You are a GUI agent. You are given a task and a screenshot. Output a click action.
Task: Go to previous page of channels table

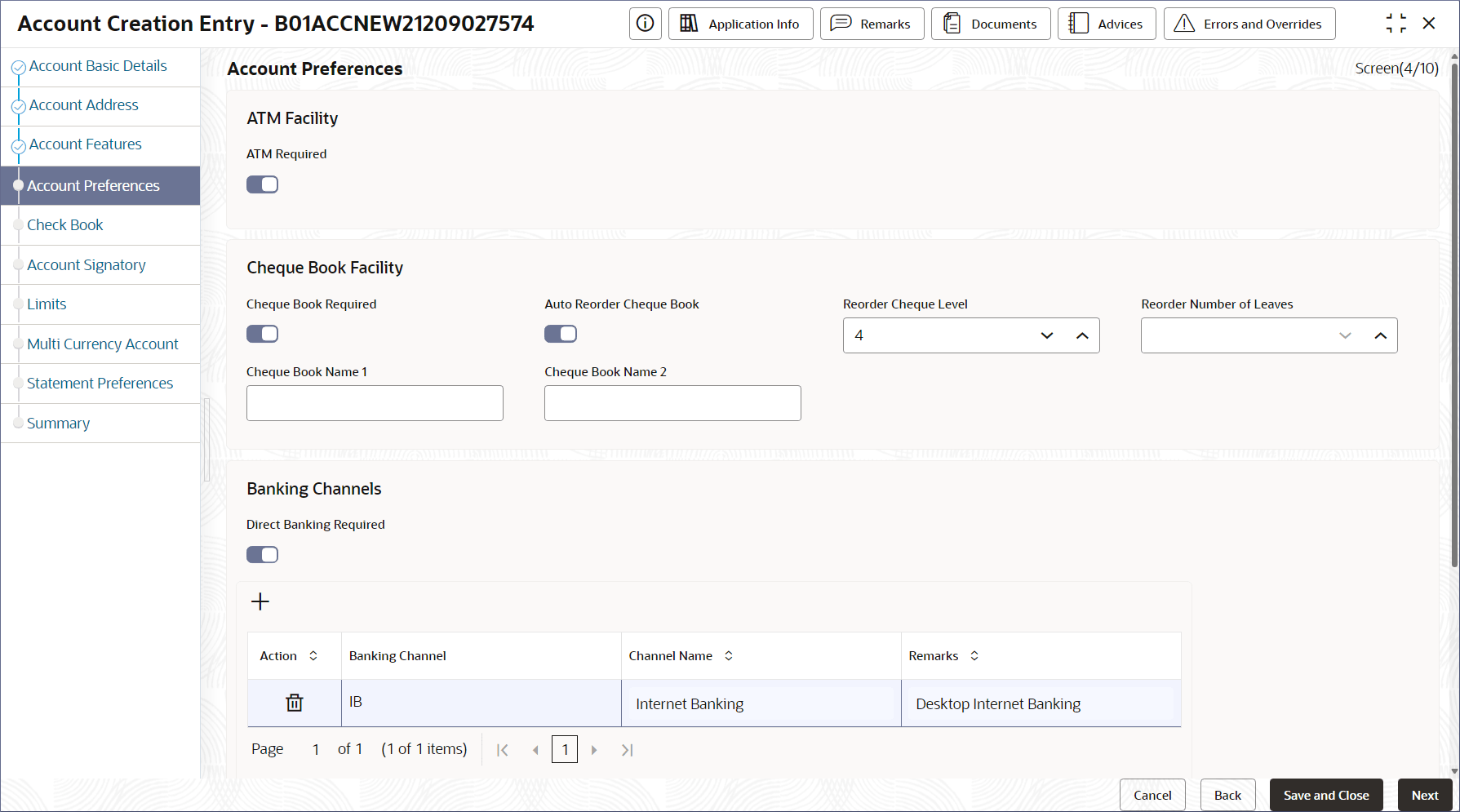[x=535, y=750]
